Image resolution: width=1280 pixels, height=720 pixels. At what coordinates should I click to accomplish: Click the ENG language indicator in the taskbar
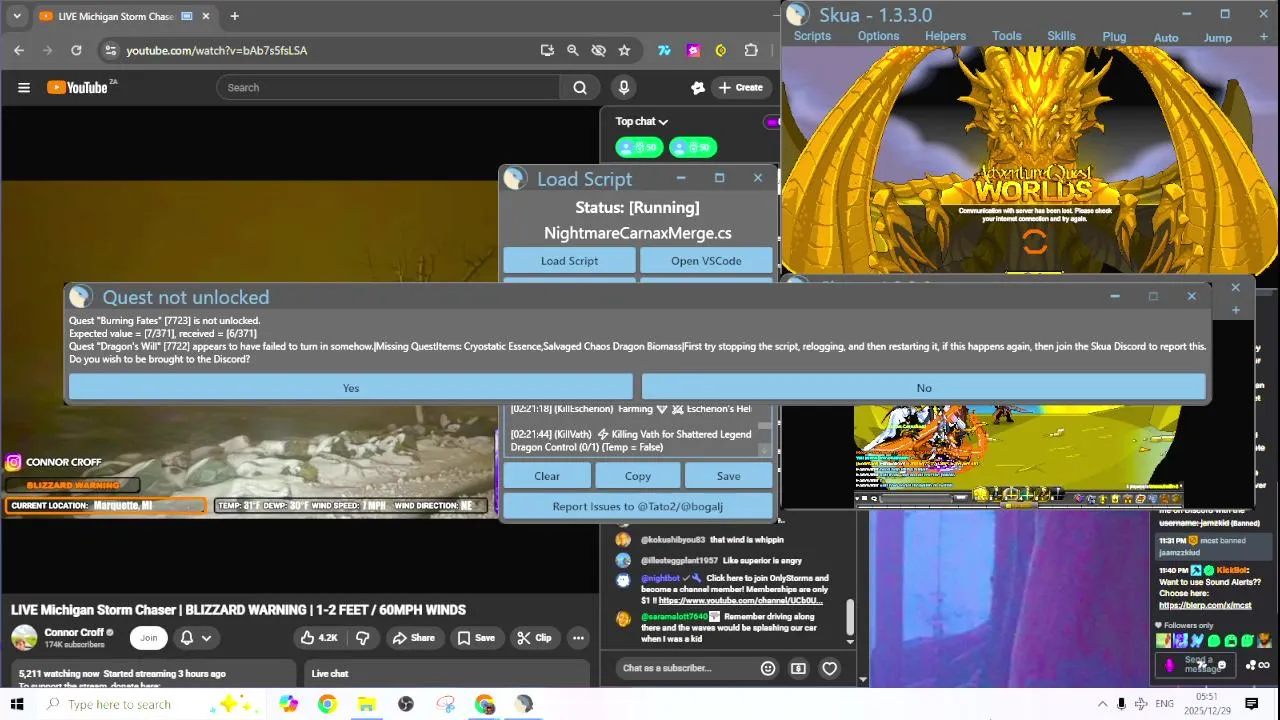1164,704
